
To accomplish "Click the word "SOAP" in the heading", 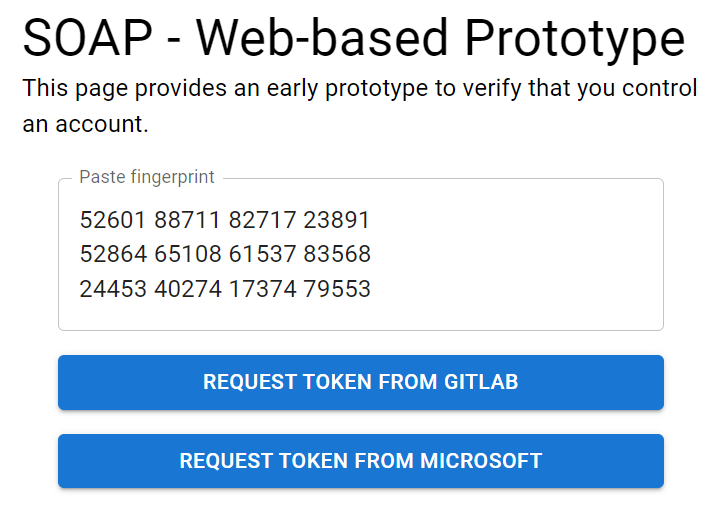I will (x=89, y=40).
